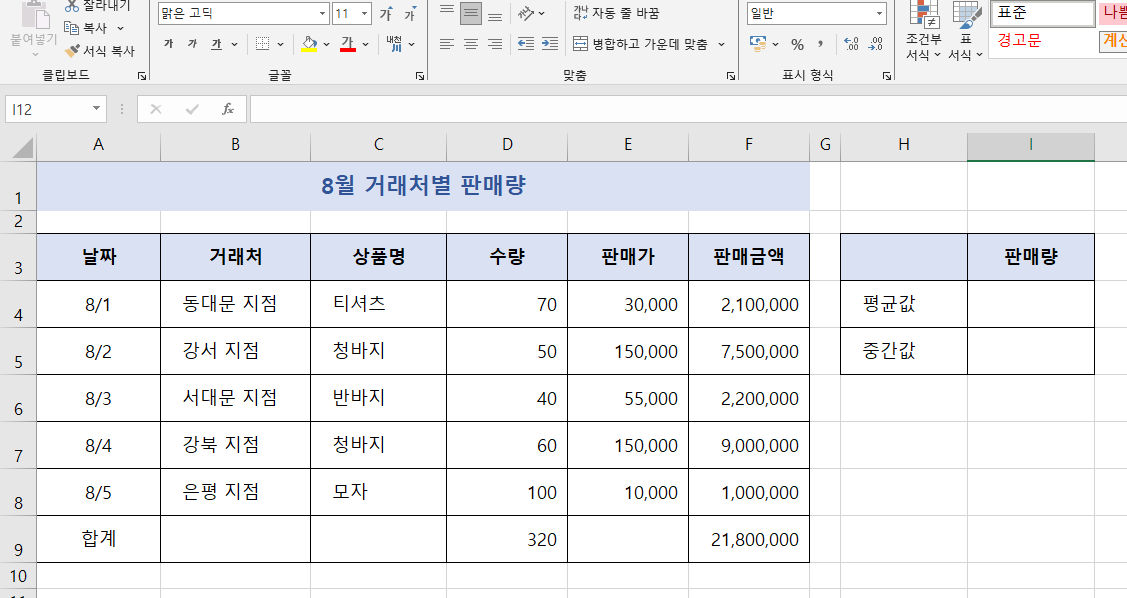The image size is (1127, 598).
Task: Apply the 표준 (Normal) cell style
Action: pyautogui.click(x=1042, y=13)
